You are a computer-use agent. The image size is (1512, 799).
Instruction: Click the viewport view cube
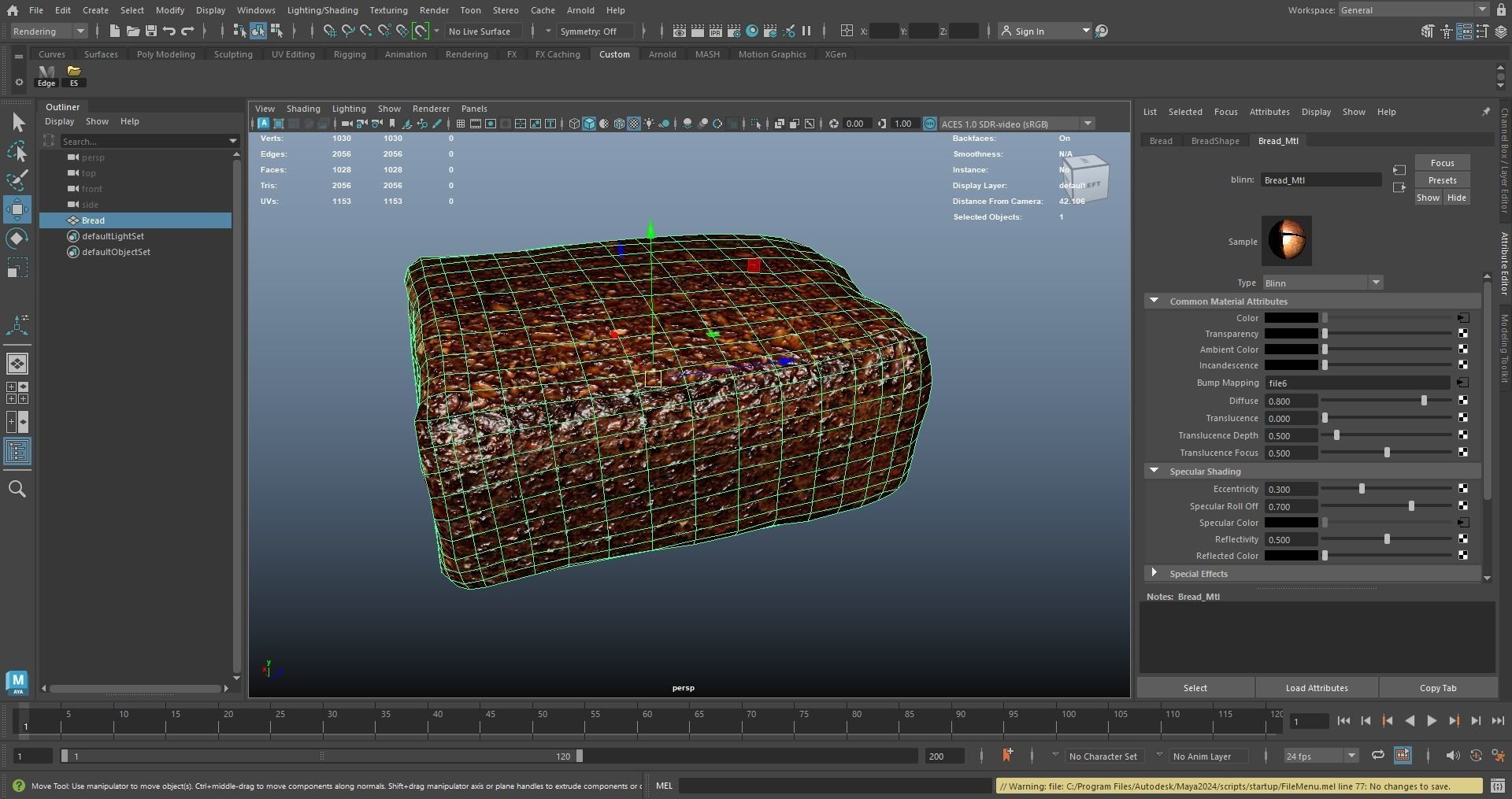pyautogui.click(x=1085, y=179)
